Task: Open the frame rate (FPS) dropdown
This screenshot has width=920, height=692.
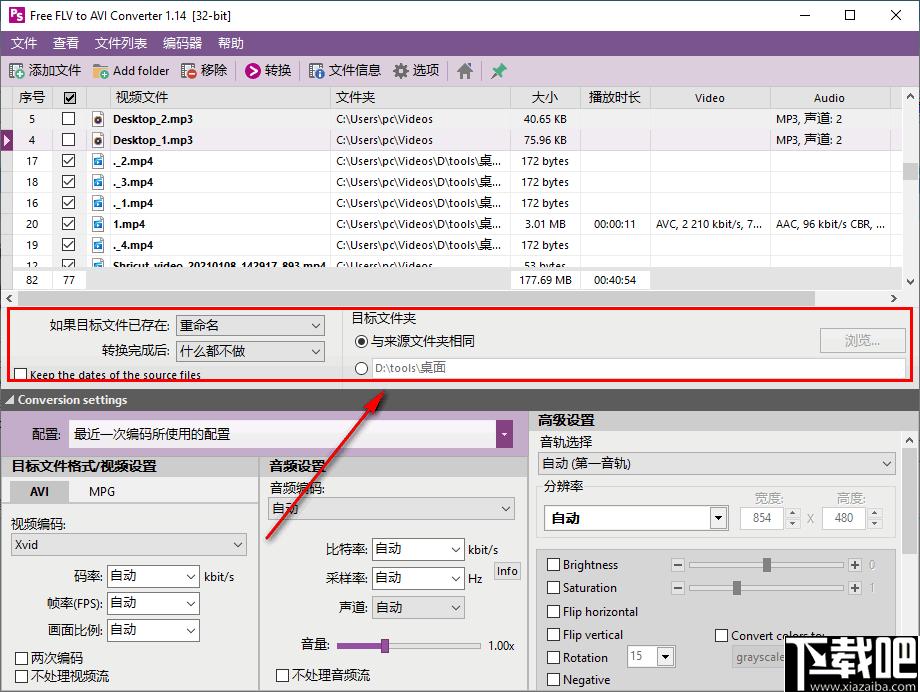Action: 153,603
